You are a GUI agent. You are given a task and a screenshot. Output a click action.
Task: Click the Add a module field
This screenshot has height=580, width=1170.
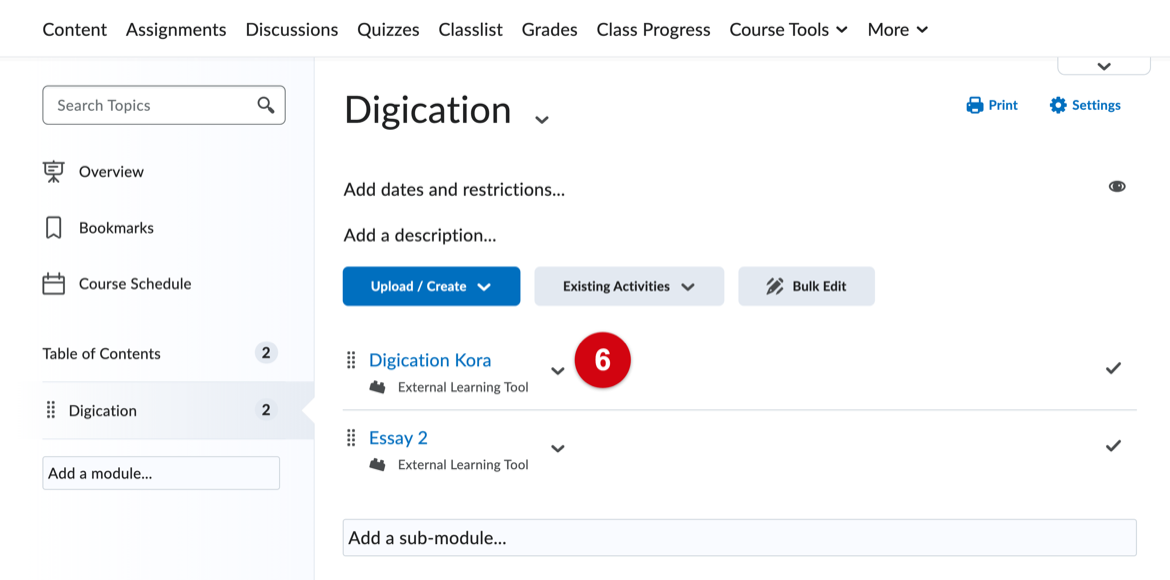[161, 473]
